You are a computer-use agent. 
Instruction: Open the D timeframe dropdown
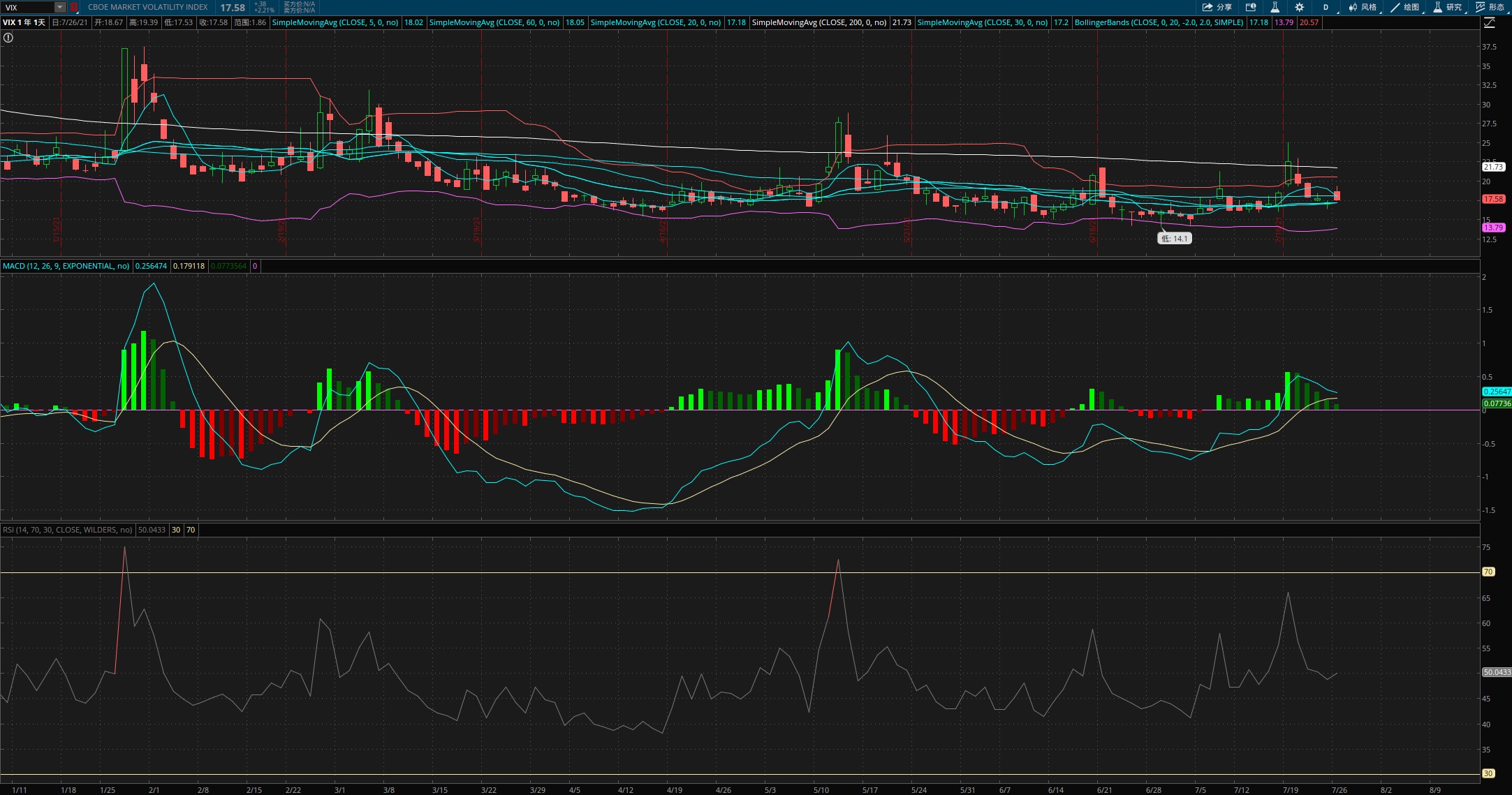click(x=1326, y=7)
